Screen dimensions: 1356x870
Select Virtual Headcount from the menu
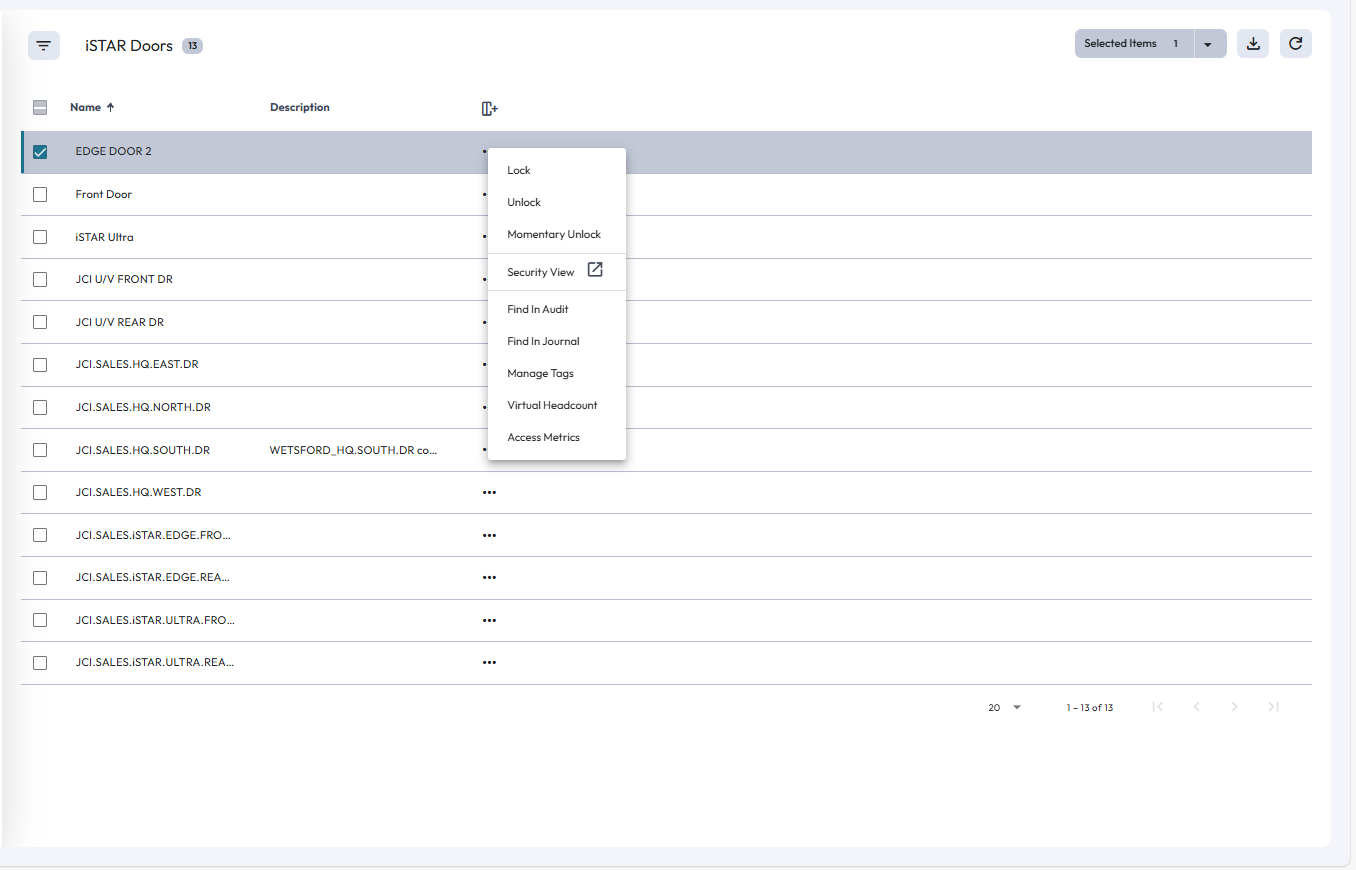point(552,405)
